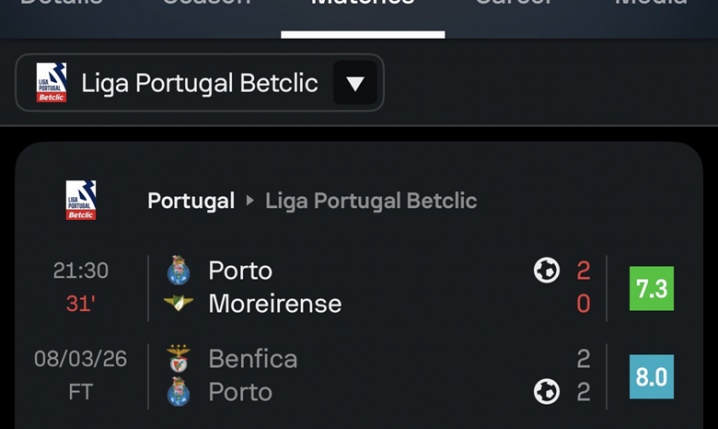718x429 pixels.
Task: Open the Portugal country link
Action: pos(191,201)
